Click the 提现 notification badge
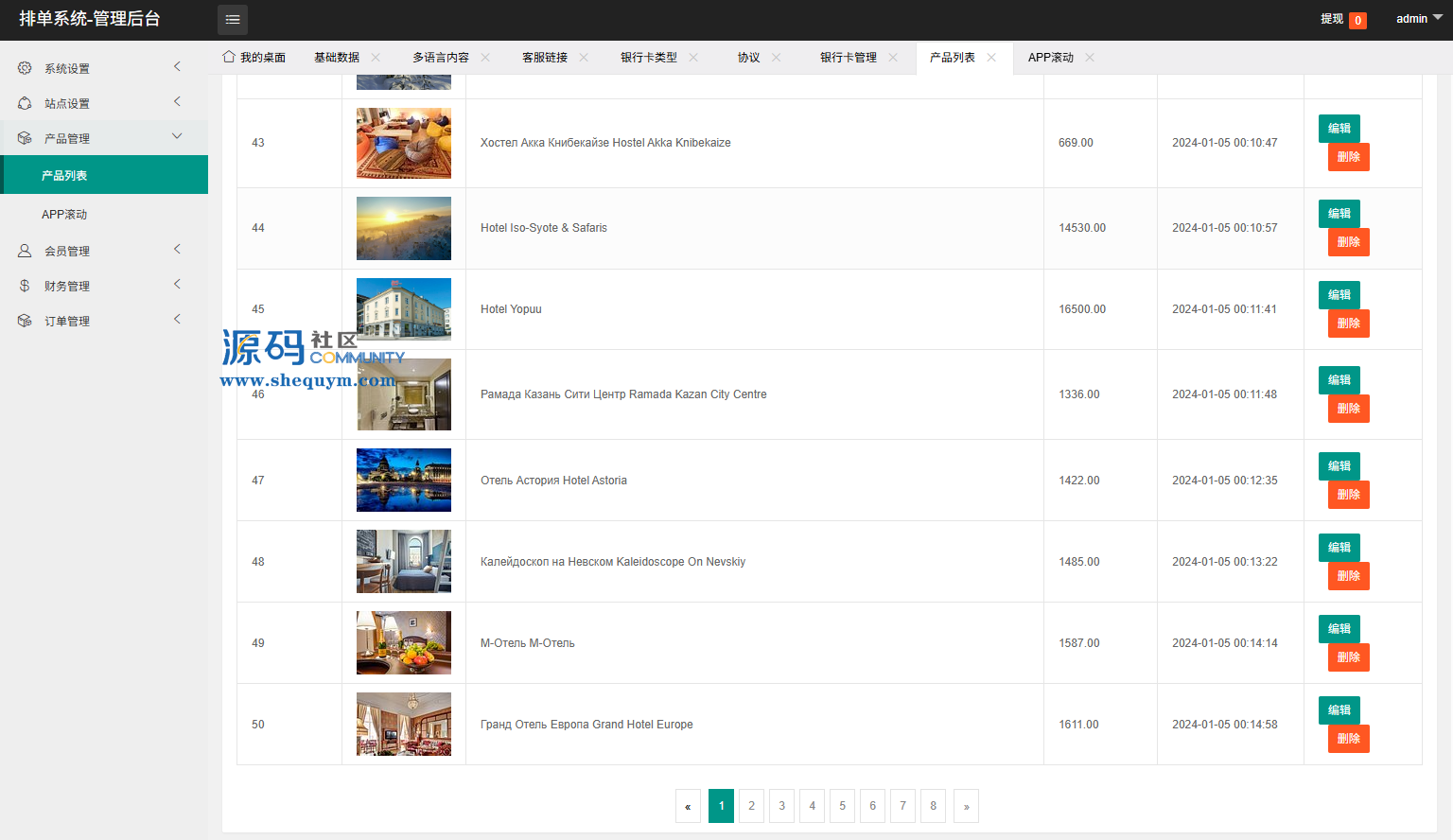 coord(1357,20)
